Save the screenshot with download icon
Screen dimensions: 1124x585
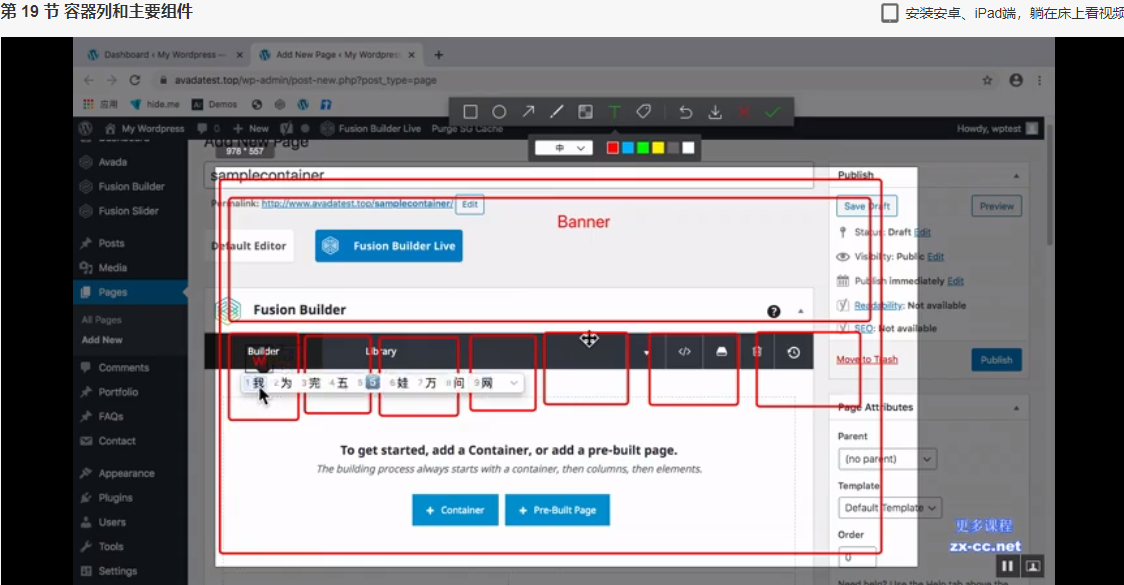[715, 112]
